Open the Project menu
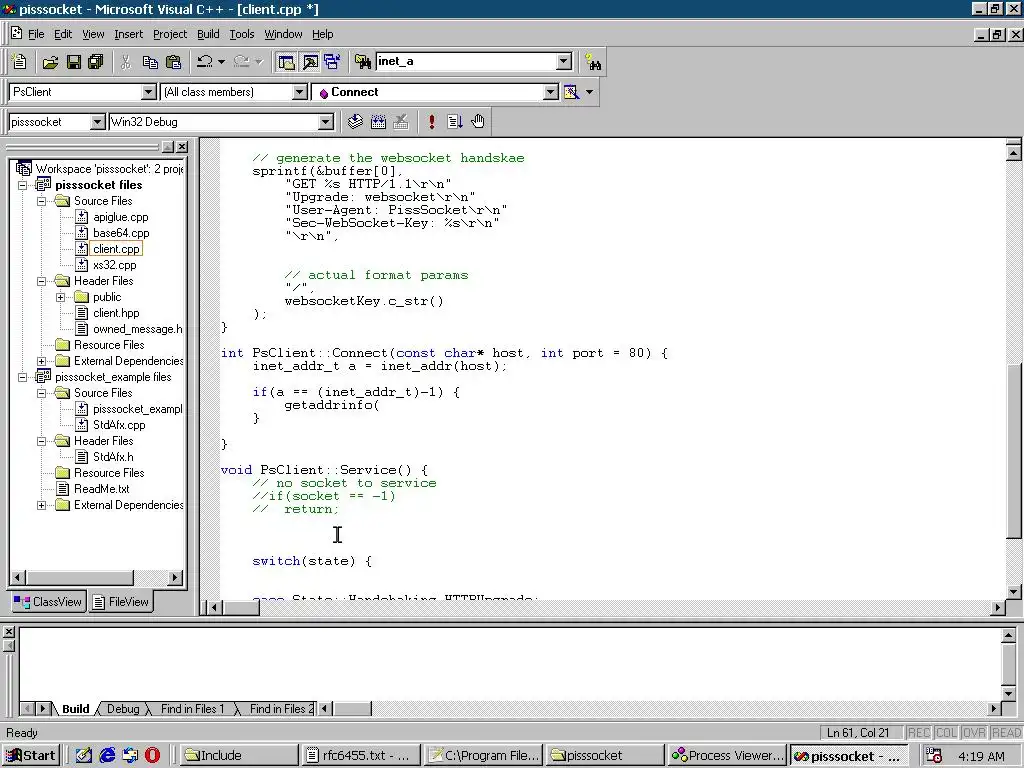Screen dimensions: 1024x768 point(170,34)
